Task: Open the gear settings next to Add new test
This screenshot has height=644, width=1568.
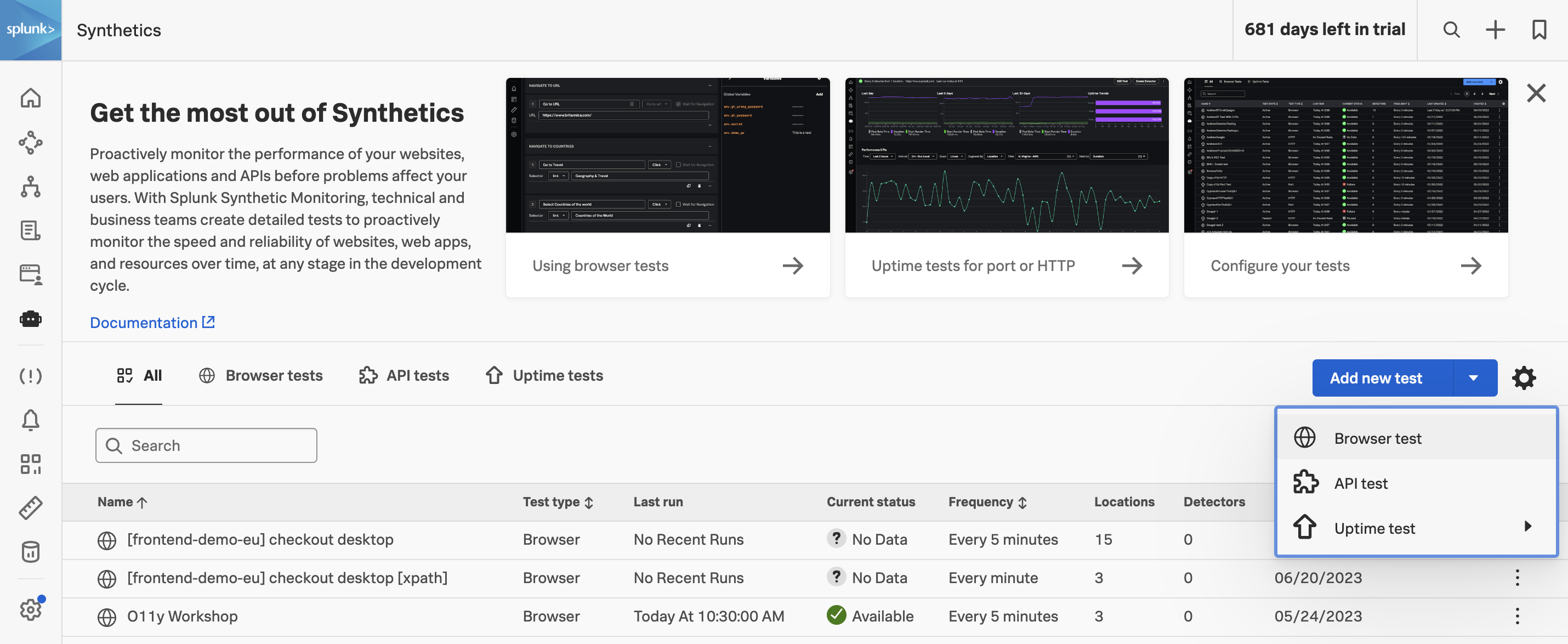Action: point(1524,378)
